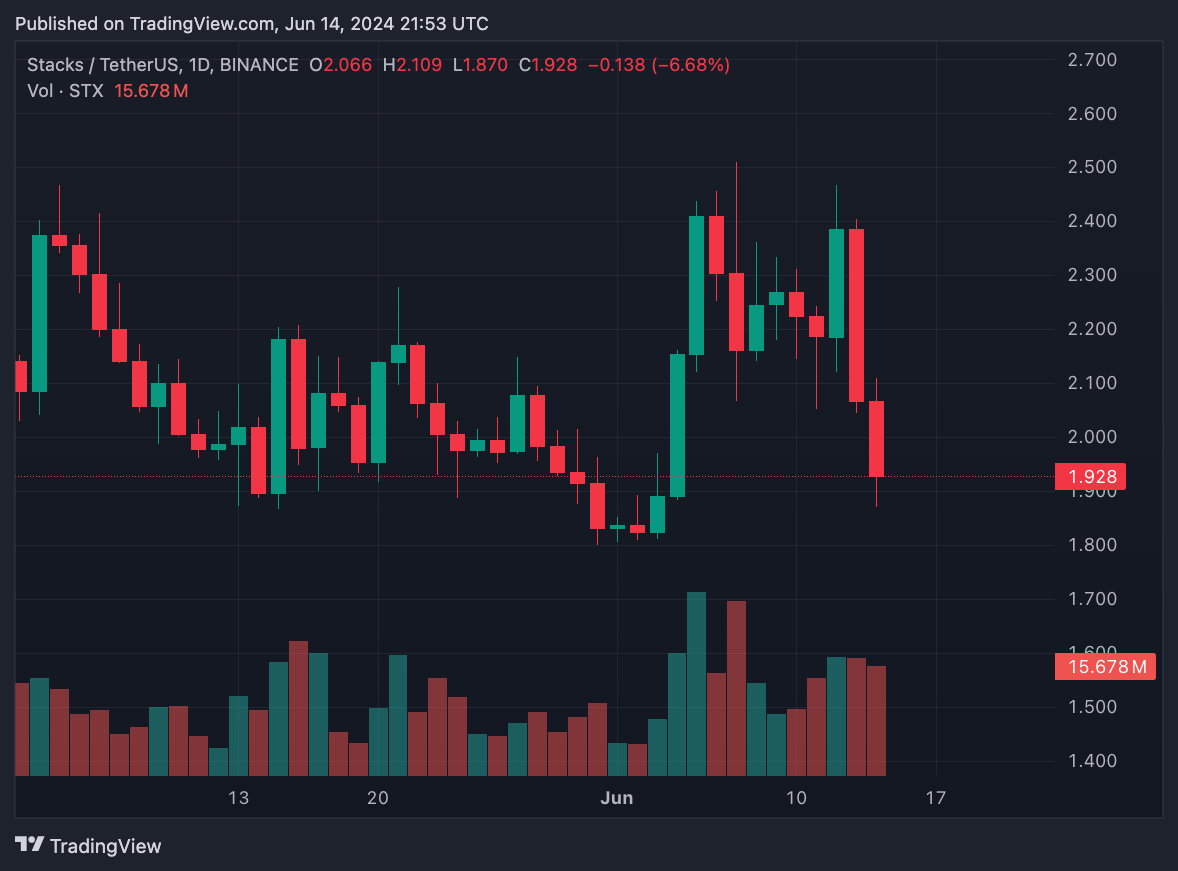
Task: Click the Stacks / TetherUS, 1D, BINANCE symbol title
Action: [x=163, y=65]
